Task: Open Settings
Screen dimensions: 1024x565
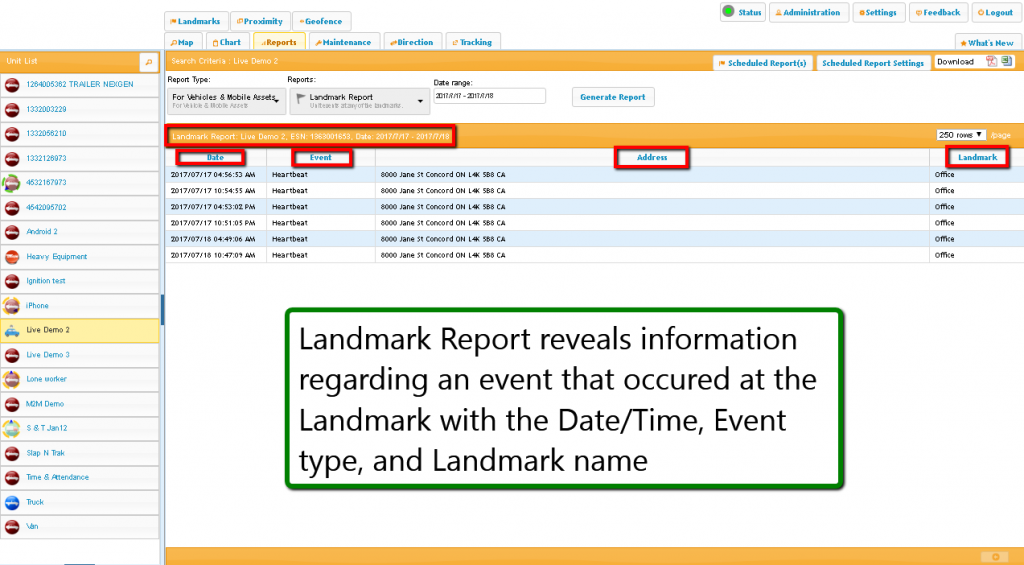Action: pyautogui.click(x=878, y=12)
